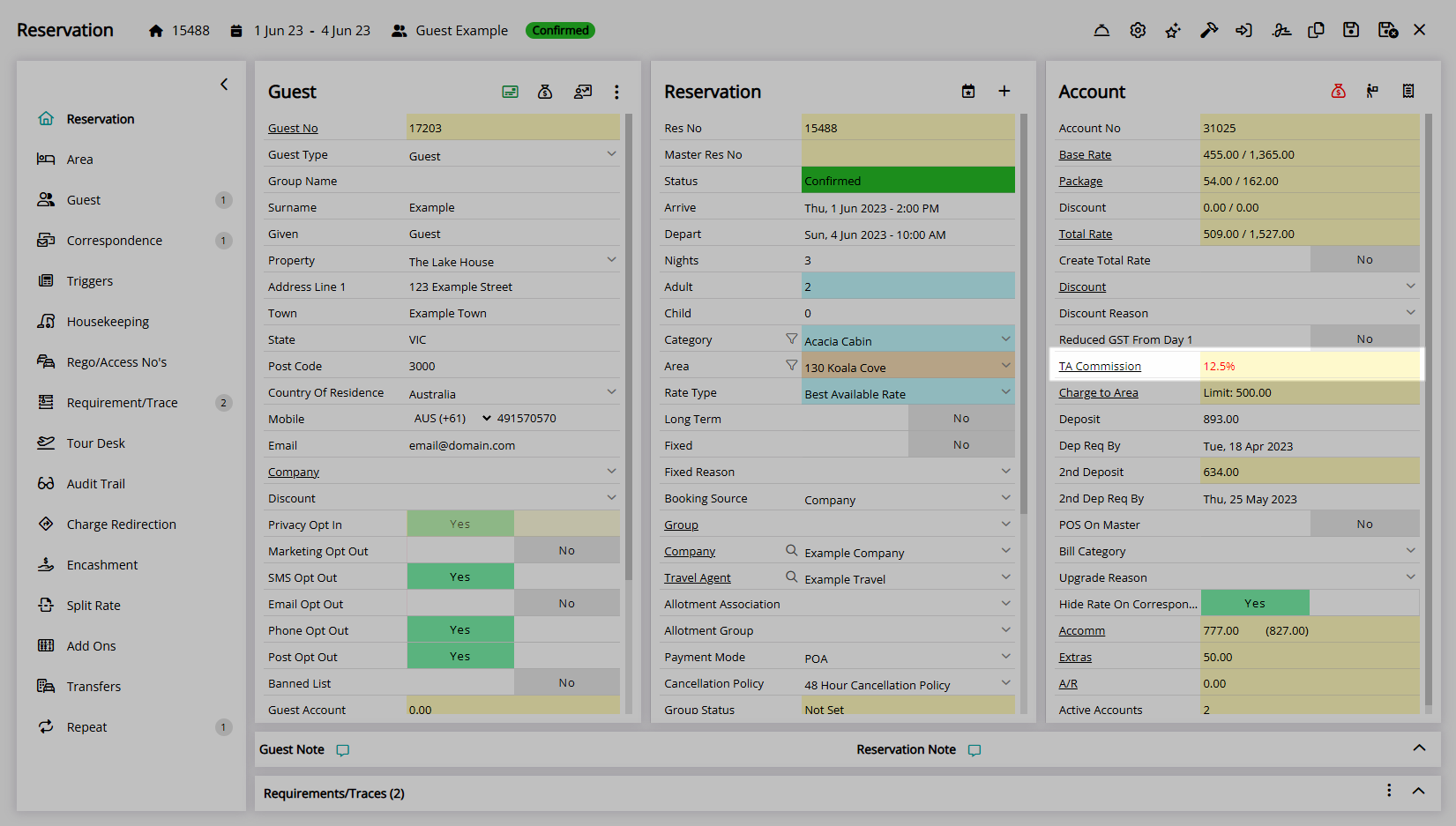Screen dimensions: 1456x826
Task: Click the TA Commission link
Action: click(1100, 367)
